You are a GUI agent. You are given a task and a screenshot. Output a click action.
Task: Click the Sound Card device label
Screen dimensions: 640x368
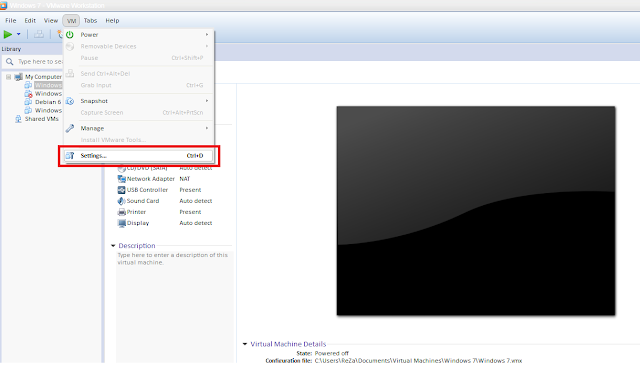[x=143, y=201]
